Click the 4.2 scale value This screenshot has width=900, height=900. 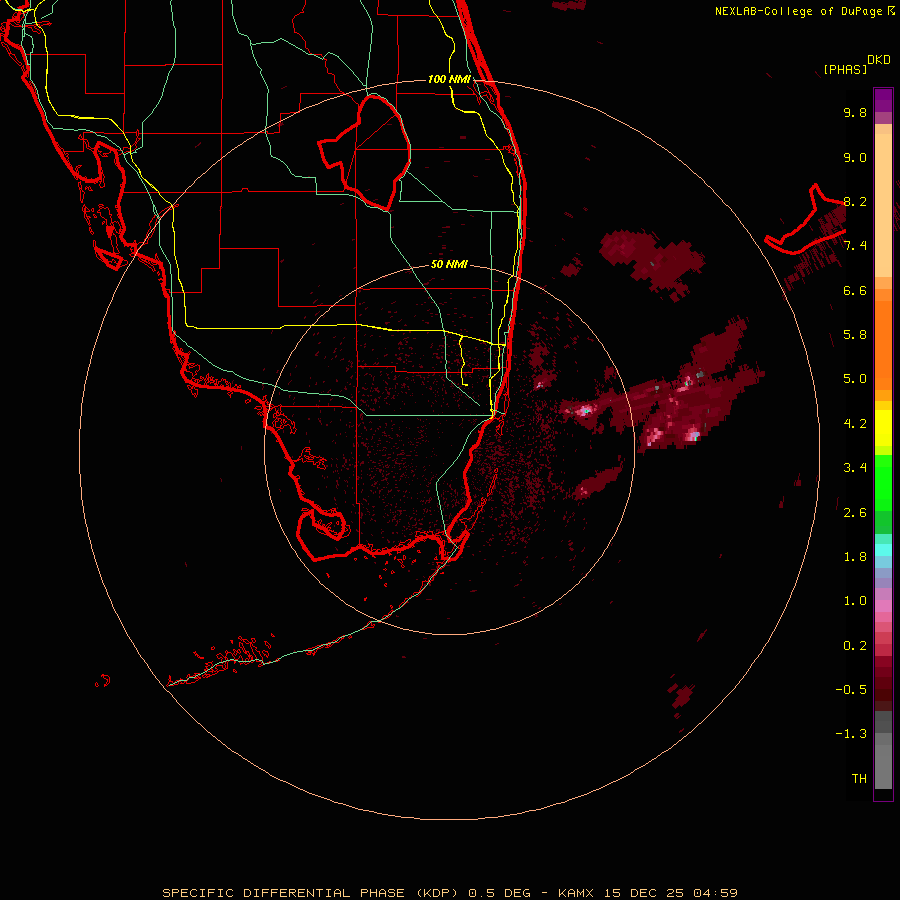click(855, 424)
